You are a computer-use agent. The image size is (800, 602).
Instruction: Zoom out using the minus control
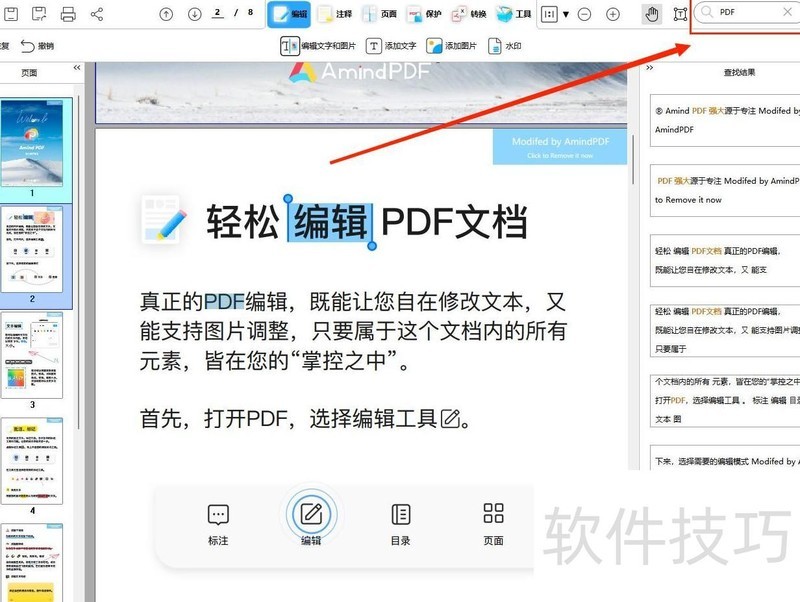coord(584,14)
